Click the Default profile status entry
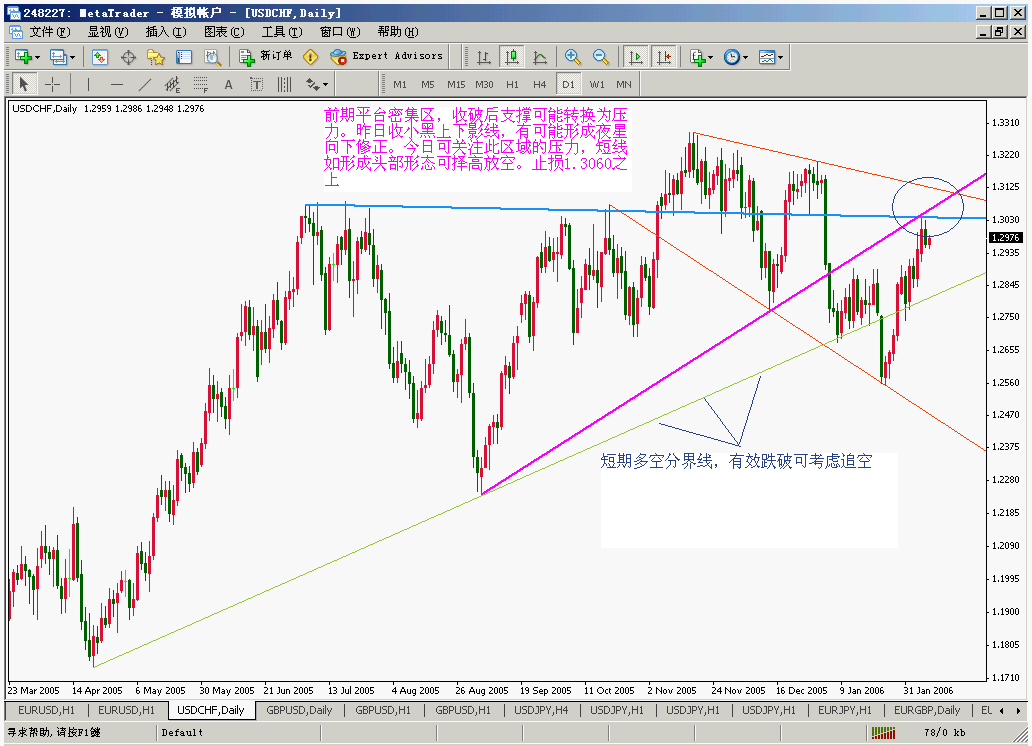The image size is (1032, 746). pos(182,732)
